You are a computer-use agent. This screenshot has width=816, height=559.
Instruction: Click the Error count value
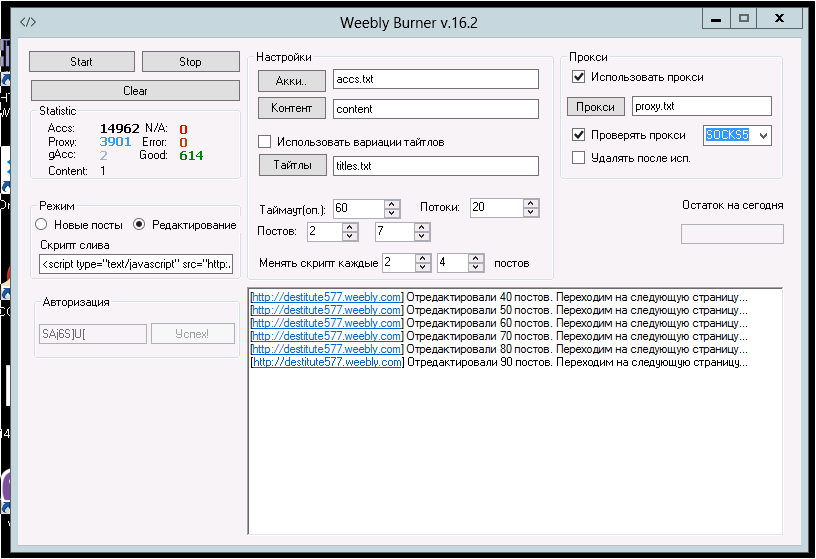[183, 142]
